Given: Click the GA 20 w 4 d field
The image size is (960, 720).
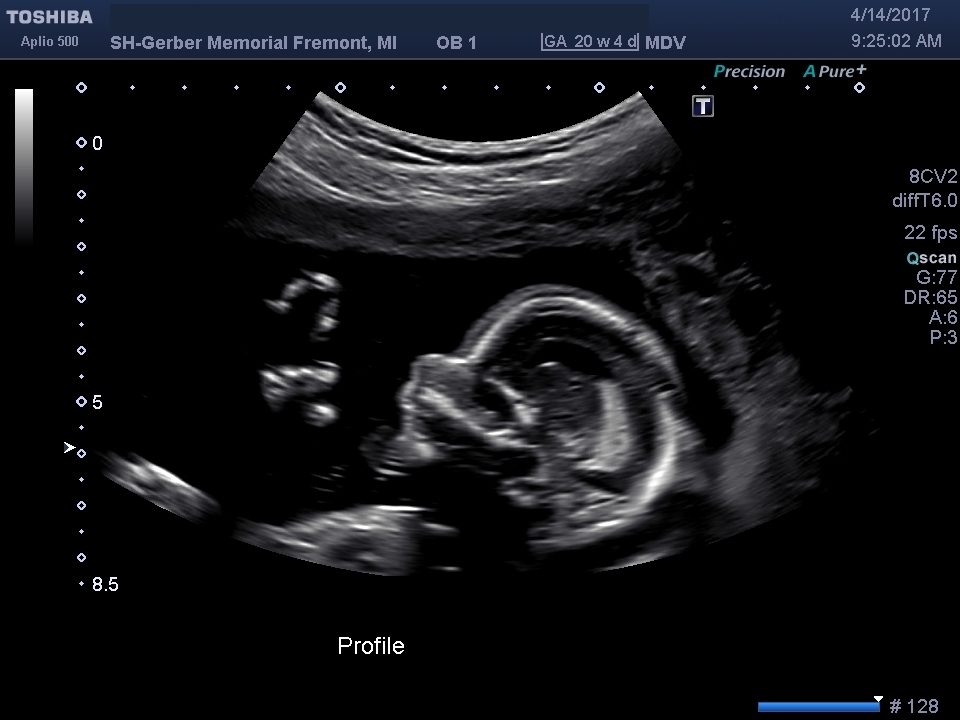Looking at the screenshot, I should [x=590, y=42].
